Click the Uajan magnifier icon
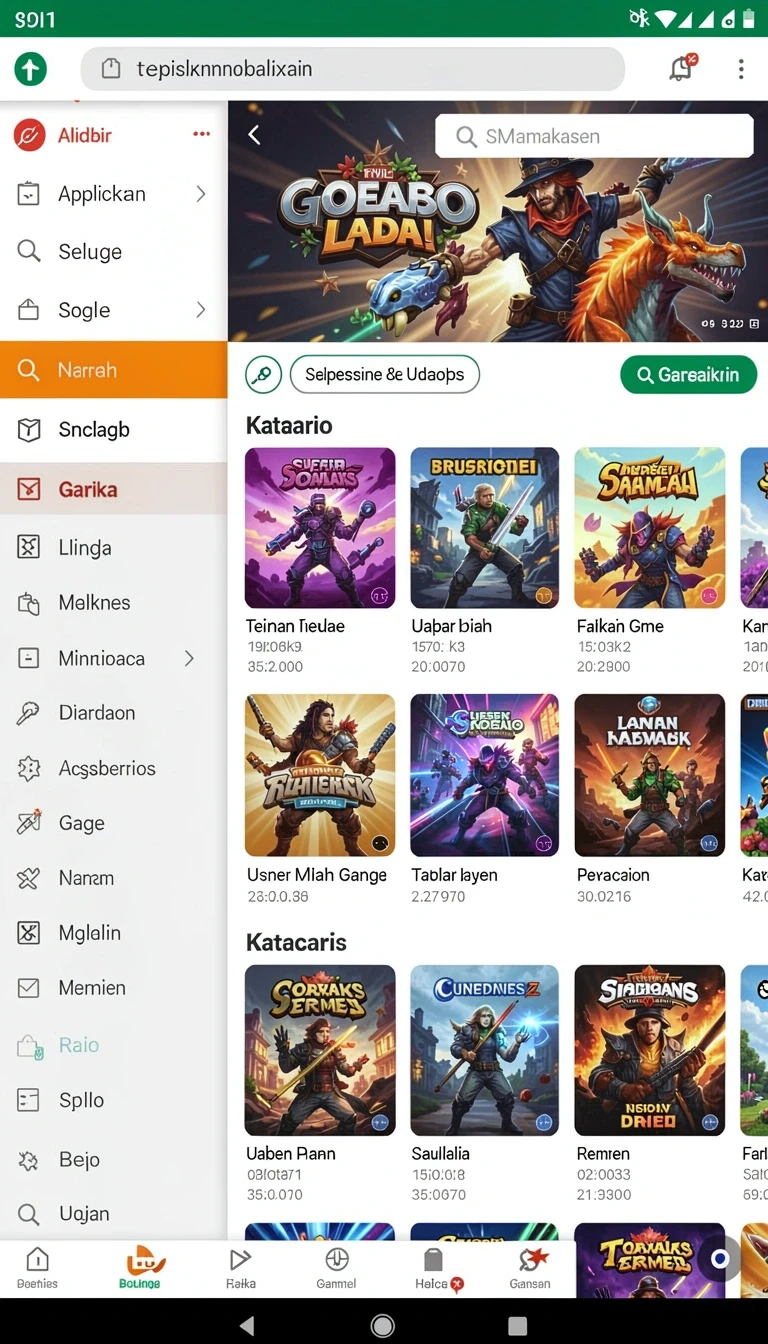The height and width of the screenshot is (1344, 768). coord(29,1214)
